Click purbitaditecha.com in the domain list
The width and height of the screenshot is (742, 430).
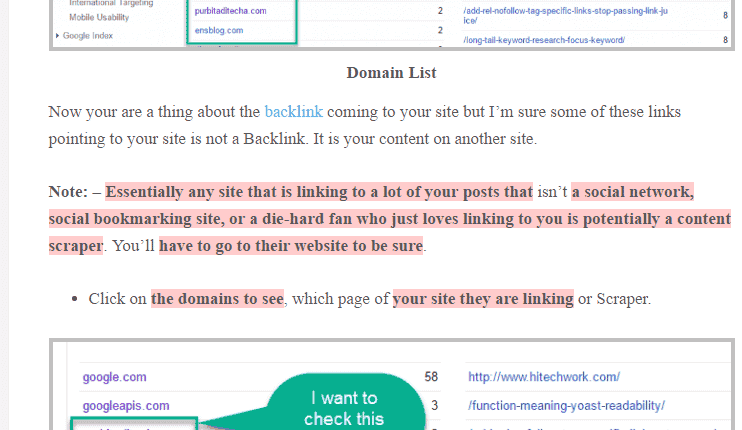230,11
